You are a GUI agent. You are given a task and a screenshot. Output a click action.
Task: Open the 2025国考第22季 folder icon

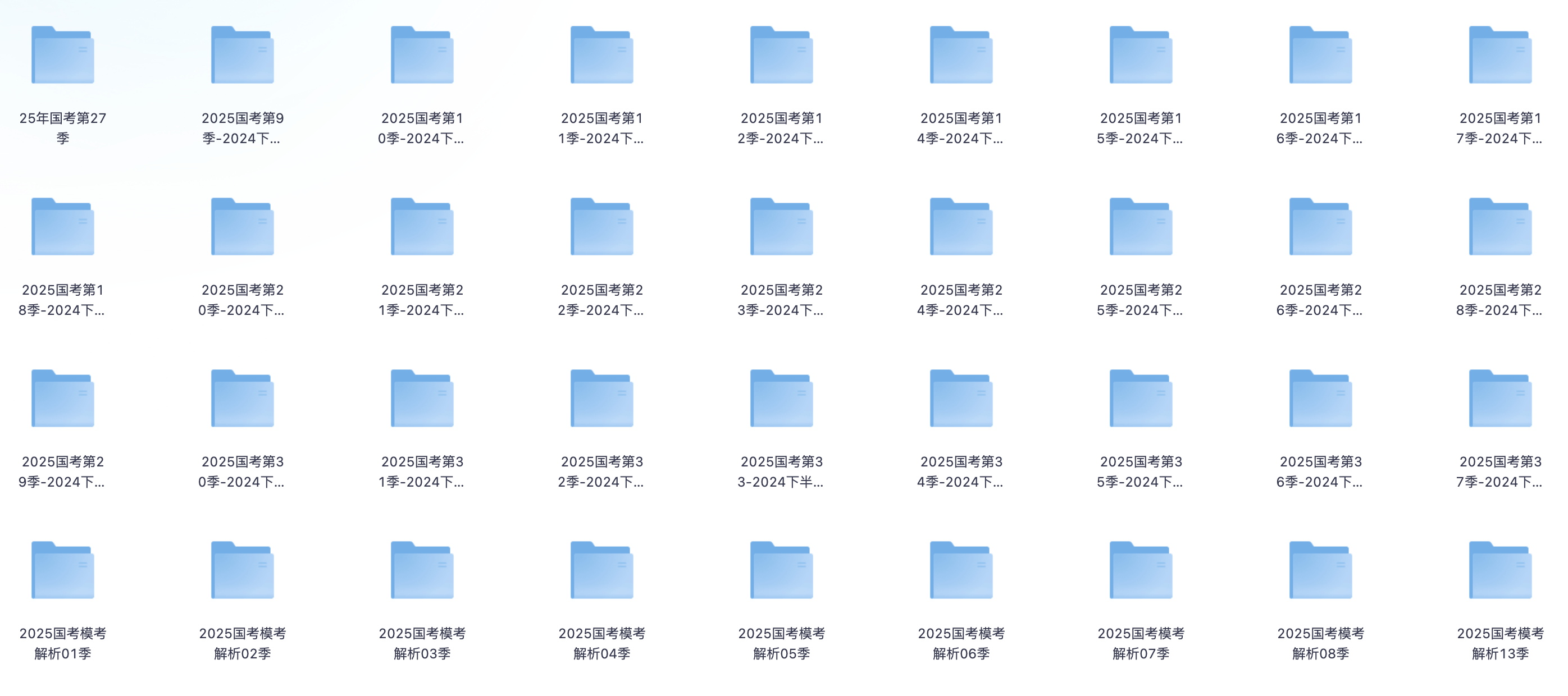tap(601, 226)
